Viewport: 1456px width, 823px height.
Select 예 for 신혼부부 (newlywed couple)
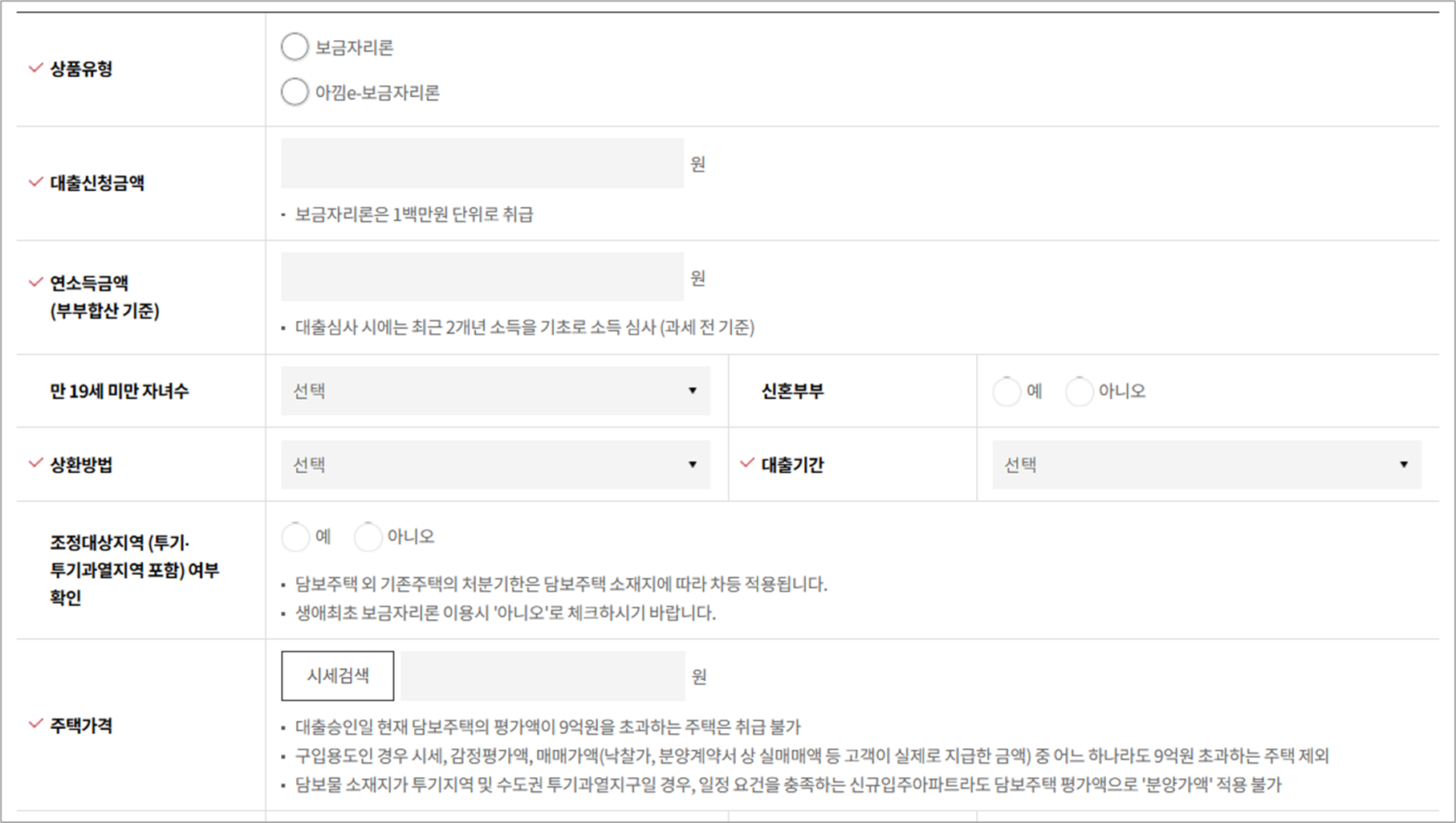coord(1007,392)
